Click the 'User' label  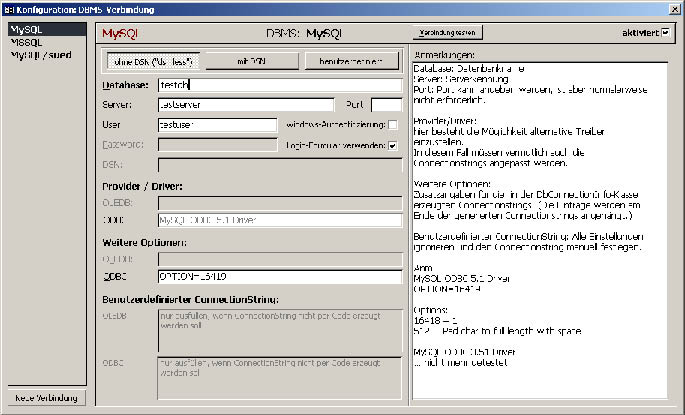tap(111, 124)
